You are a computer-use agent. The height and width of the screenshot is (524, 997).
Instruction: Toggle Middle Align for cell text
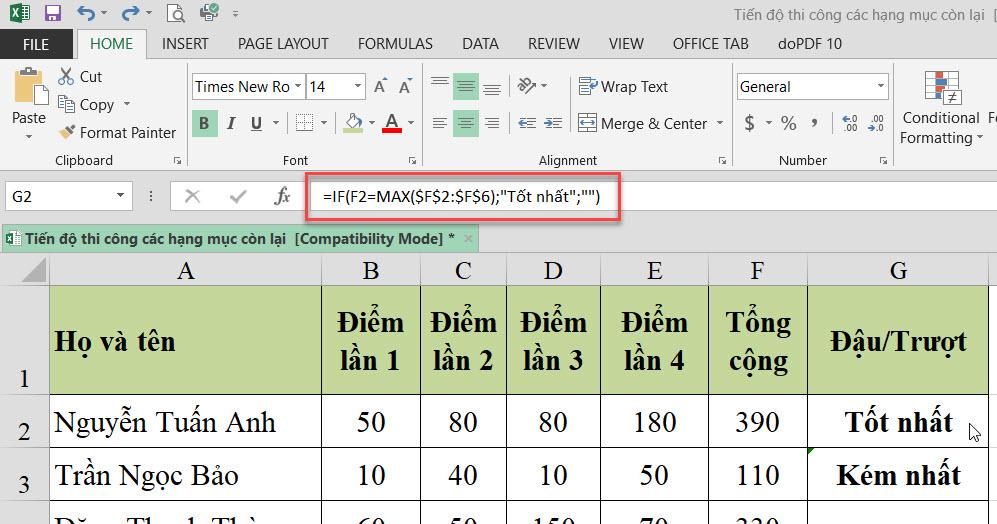(x=465, y=86)
